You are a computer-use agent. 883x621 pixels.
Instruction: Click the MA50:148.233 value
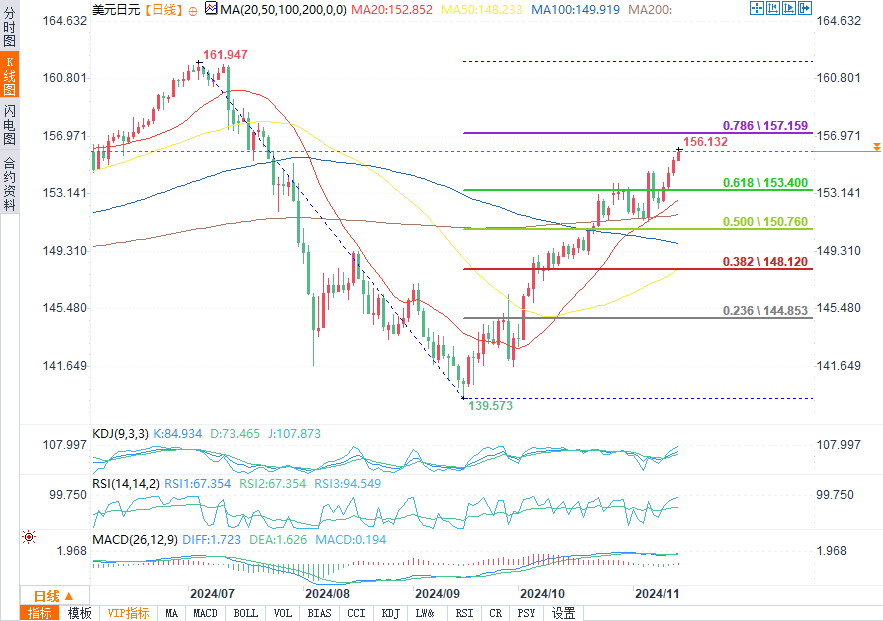point(481,10)
